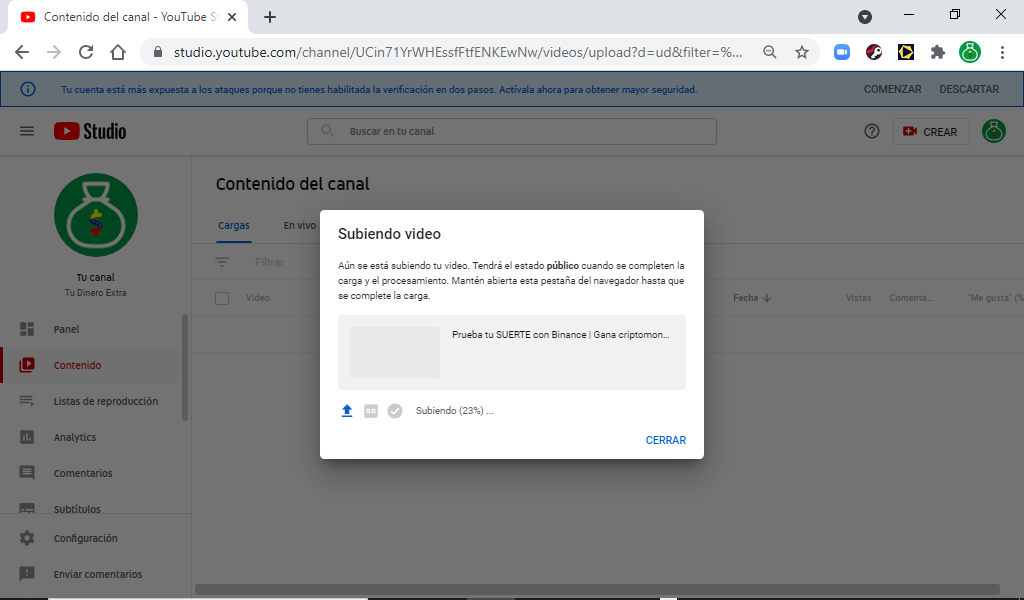Click the Video column header
Viewport: 1024px width, 600px height.
(257, 298)
